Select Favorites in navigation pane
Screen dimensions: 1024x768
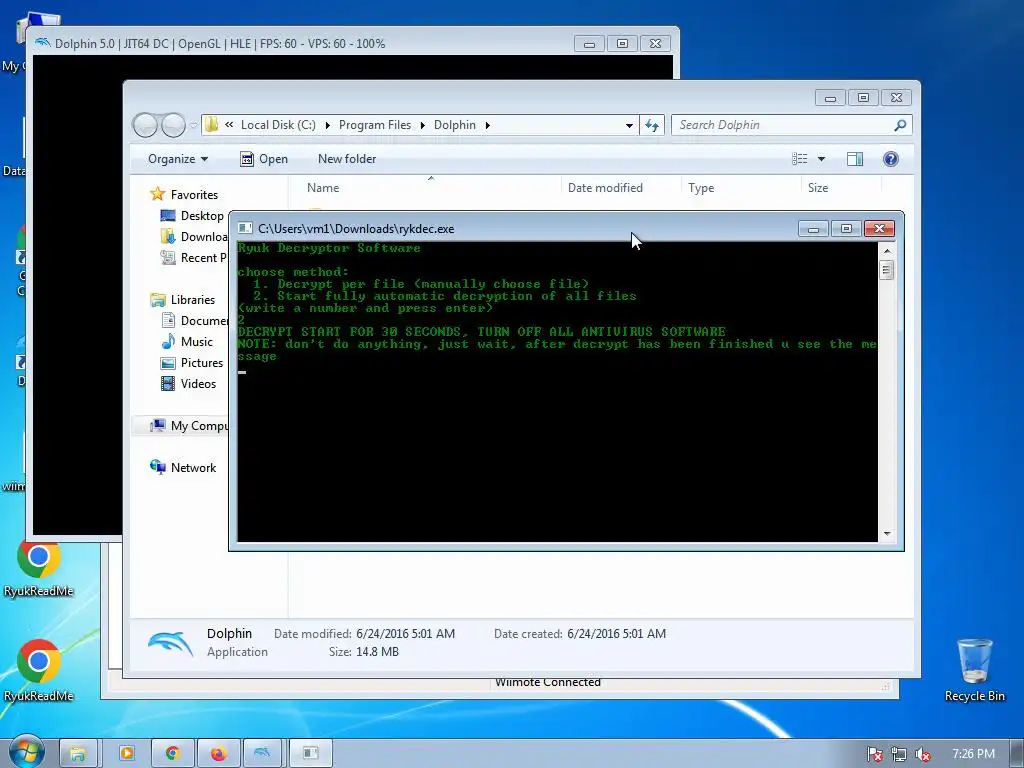pos(184,195)
